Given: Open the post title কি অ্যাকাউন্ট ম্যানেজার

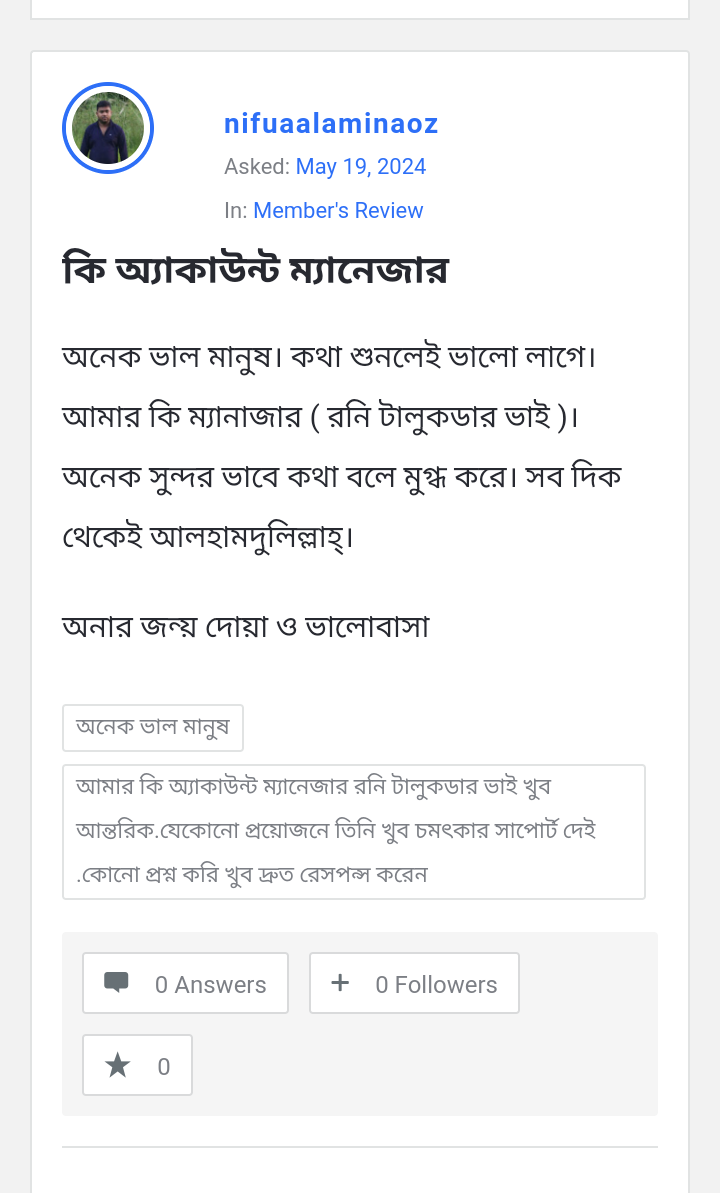Looking at the screenshot, I should click(255, 271).
